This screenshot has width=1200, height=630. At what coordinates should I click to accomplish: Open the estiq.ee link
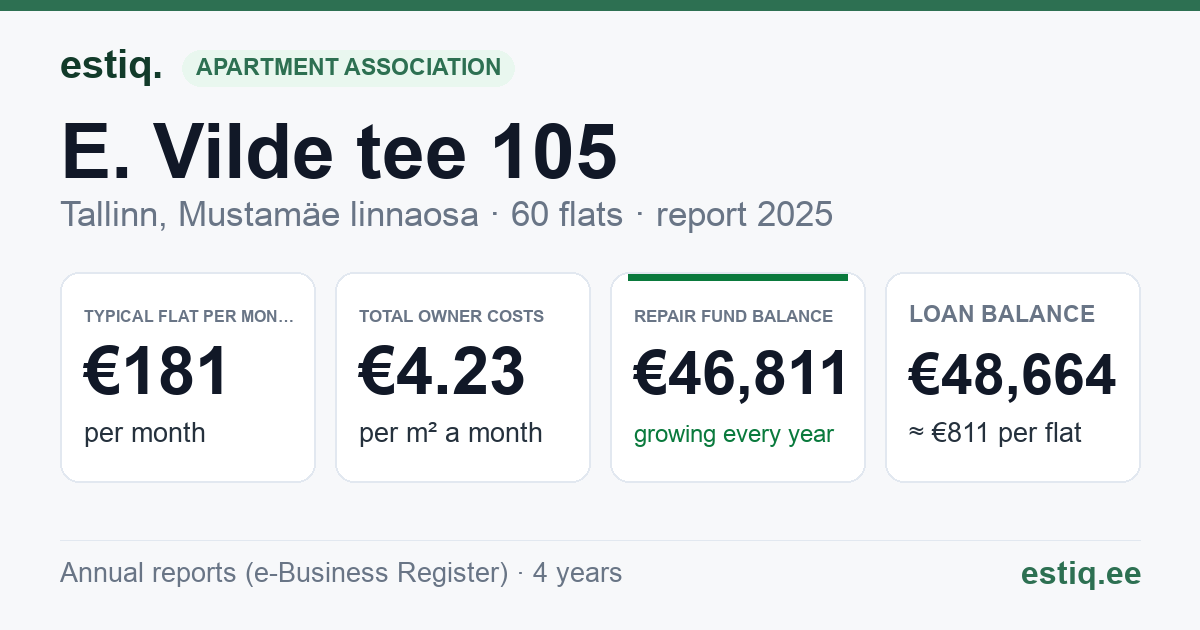tap(1081, 573)
